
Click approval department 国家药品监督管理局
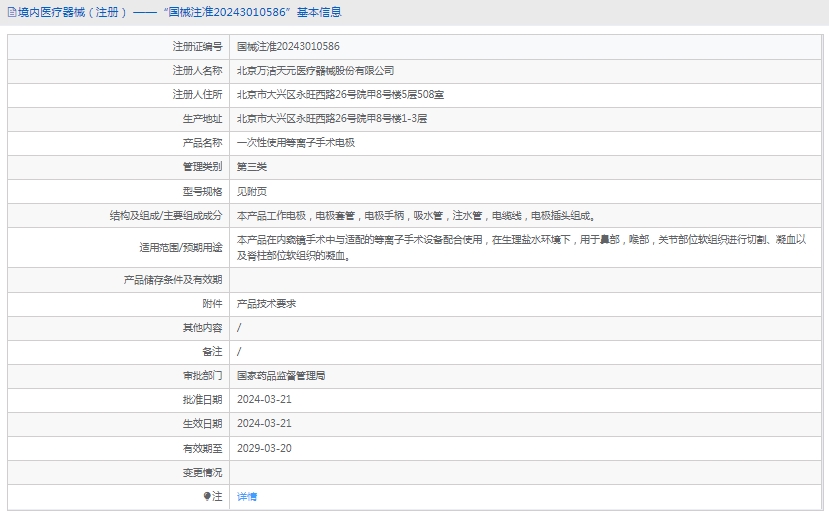point(280,376)
